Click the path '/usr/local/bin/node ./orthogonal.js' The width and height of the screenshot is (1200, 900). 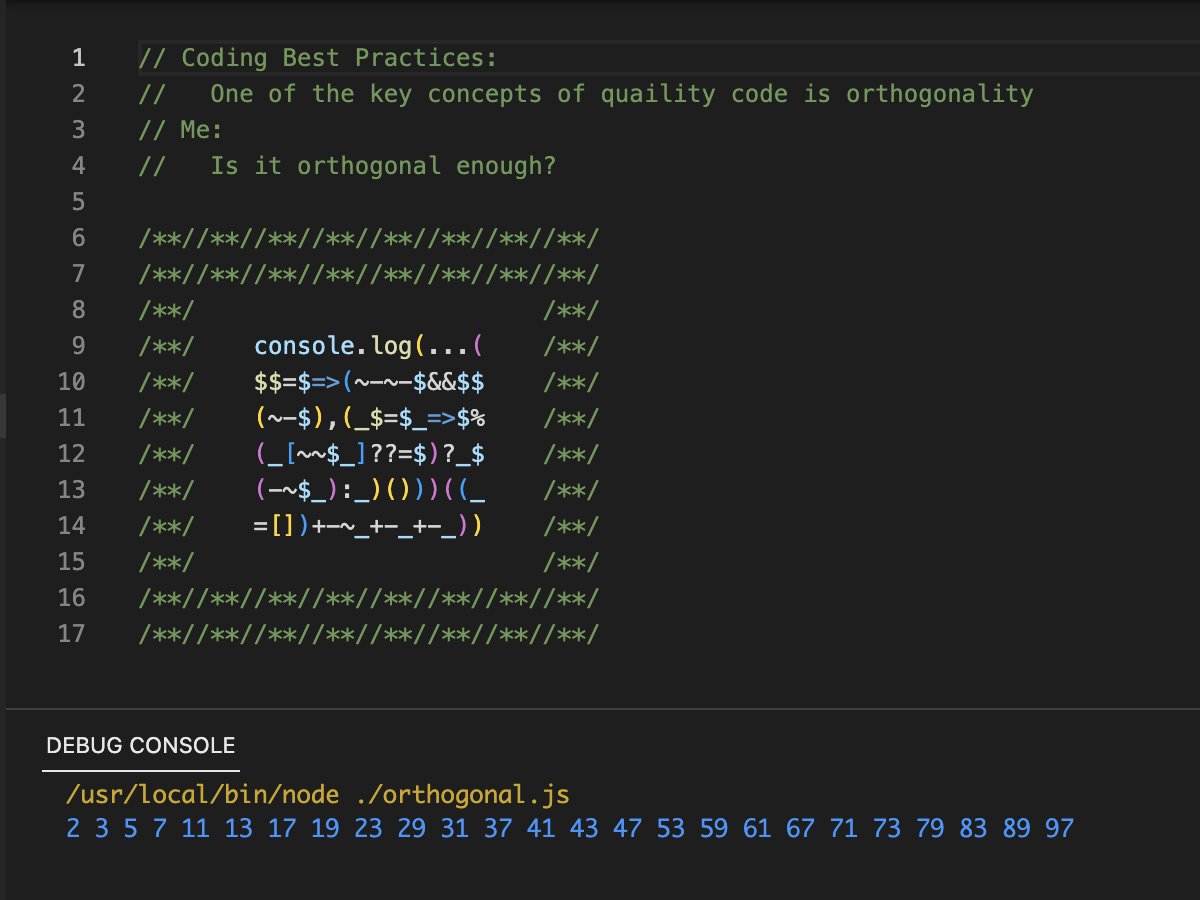click(320, 793)
